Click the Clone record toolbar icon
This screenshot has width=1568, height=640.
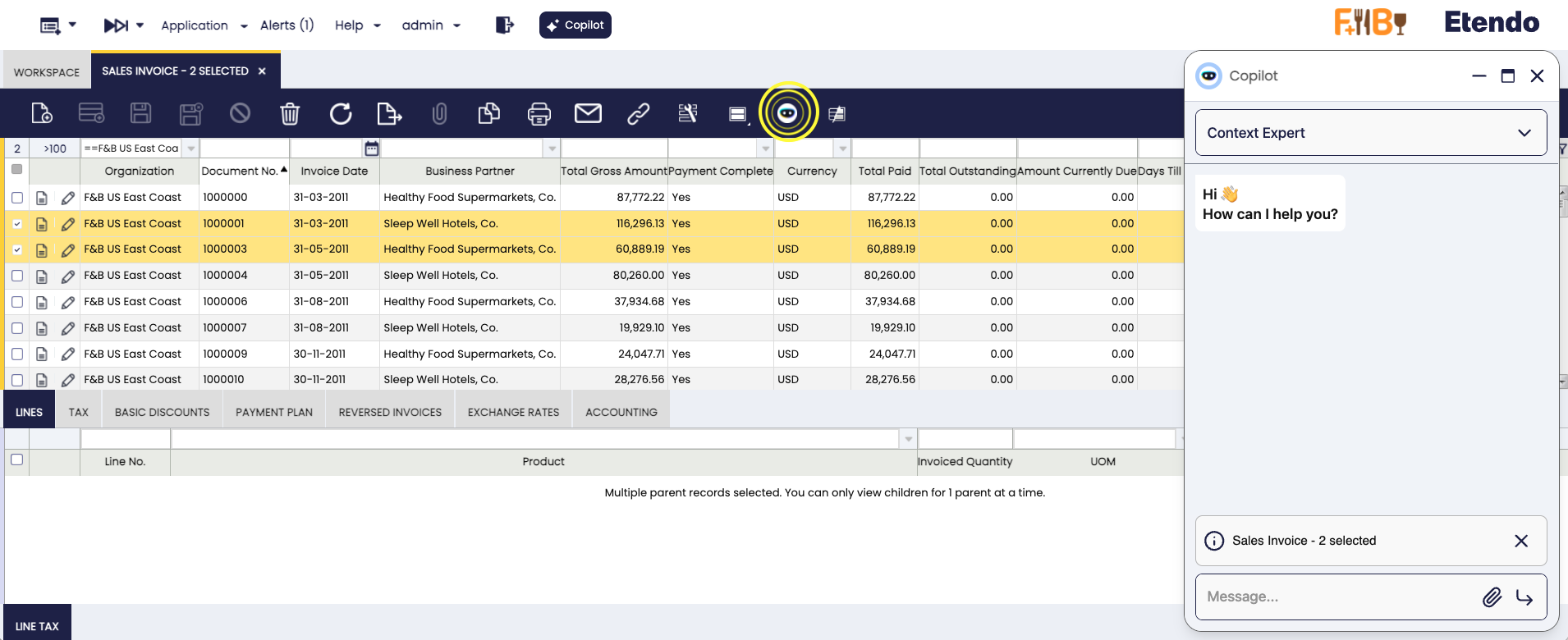pyautogui.click(x=489, y=113)
